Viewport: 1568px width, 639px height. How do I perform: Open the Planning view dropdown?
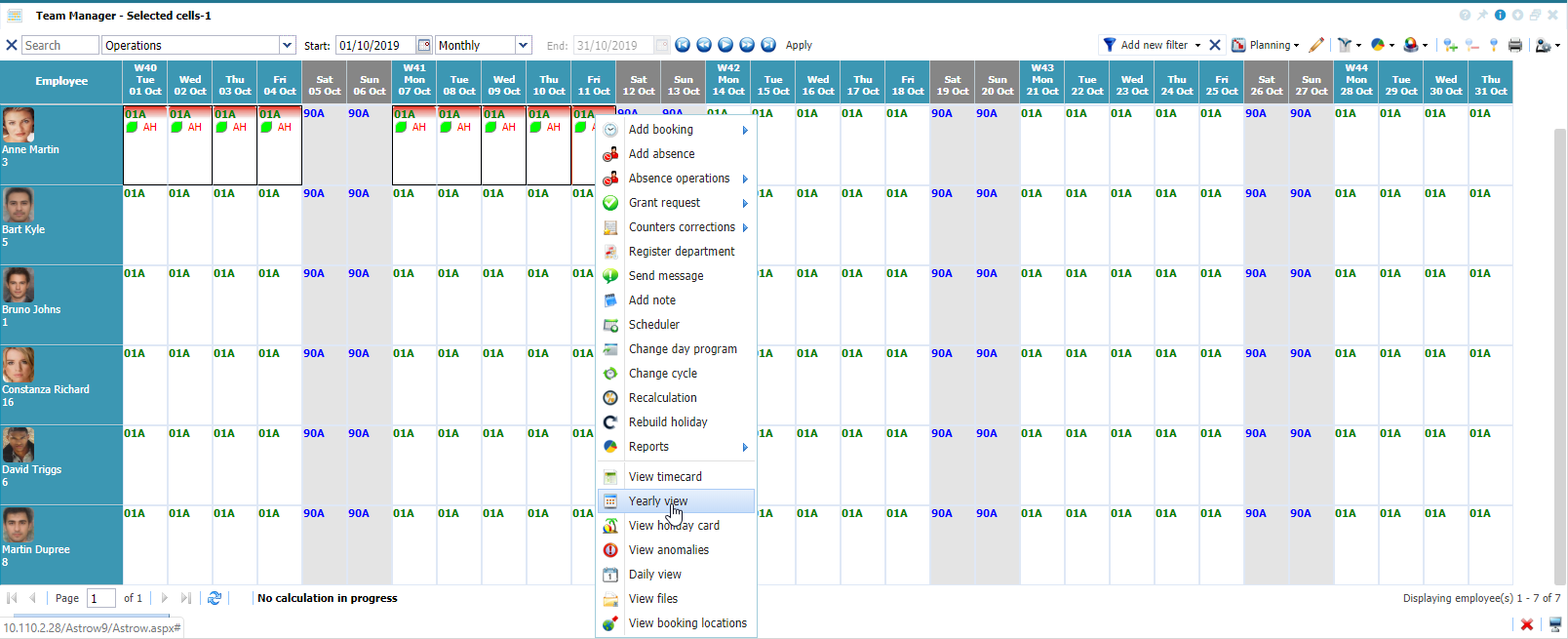click(1265, 45)
